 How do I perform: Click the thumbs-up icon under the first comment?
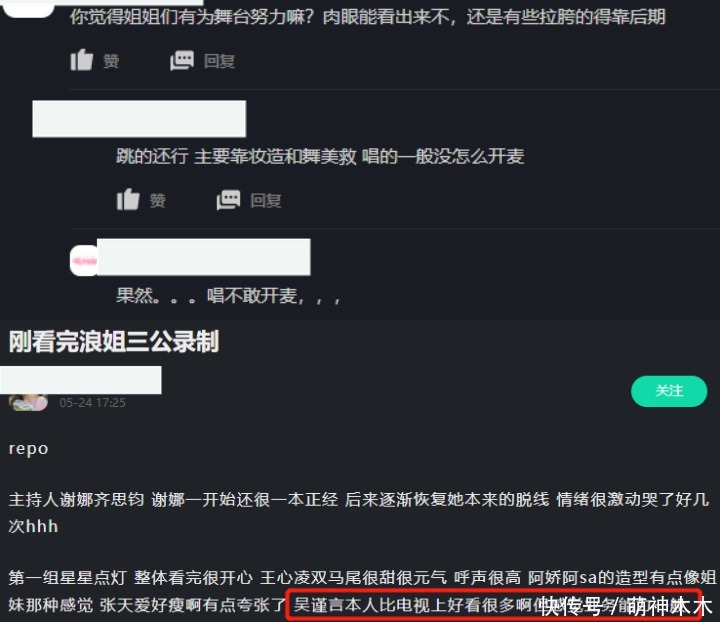[x=82, y=60]
